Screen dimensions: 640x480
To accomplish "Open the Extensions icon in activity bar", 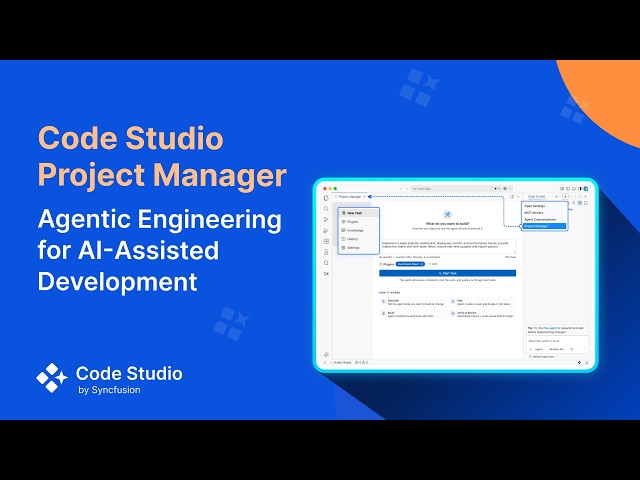I will [326, 241].
